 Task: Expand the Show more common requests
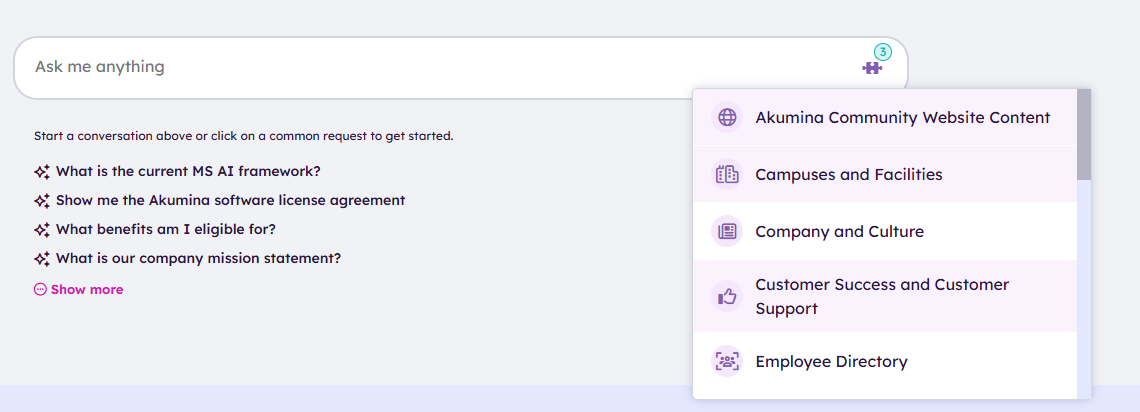click(x=79, y=290)
